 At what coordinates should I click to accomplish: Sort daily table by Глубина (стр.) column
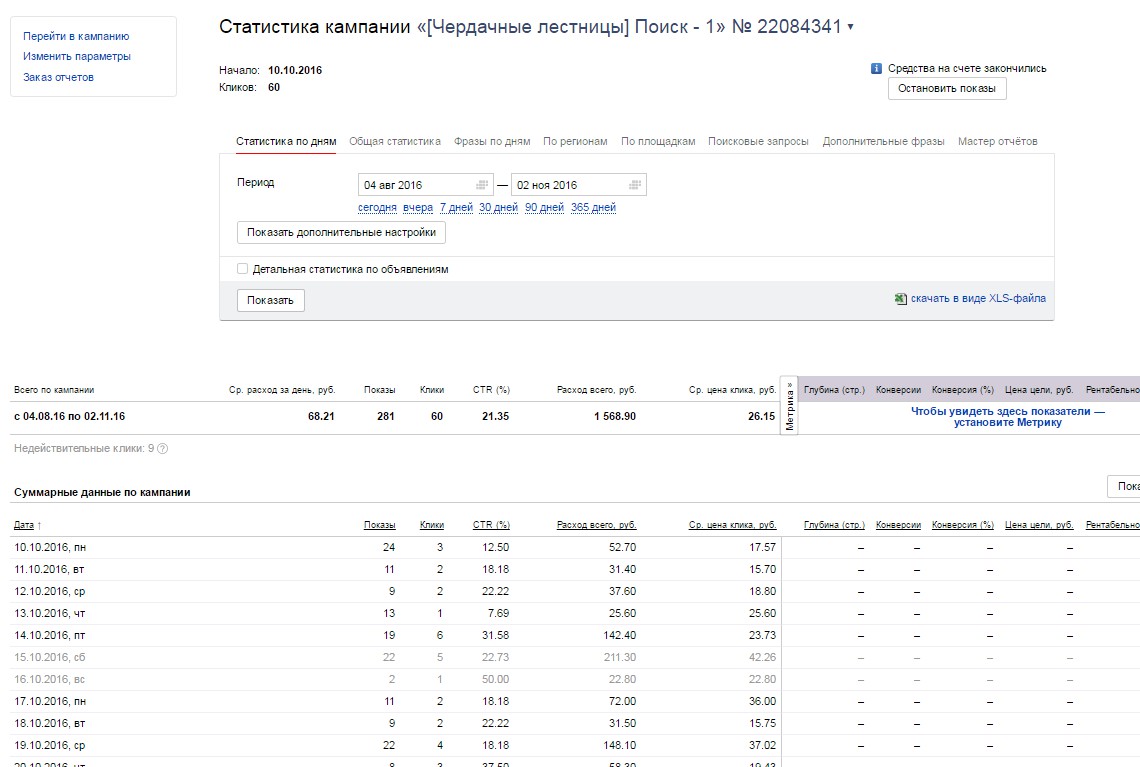tap(835, 525)
